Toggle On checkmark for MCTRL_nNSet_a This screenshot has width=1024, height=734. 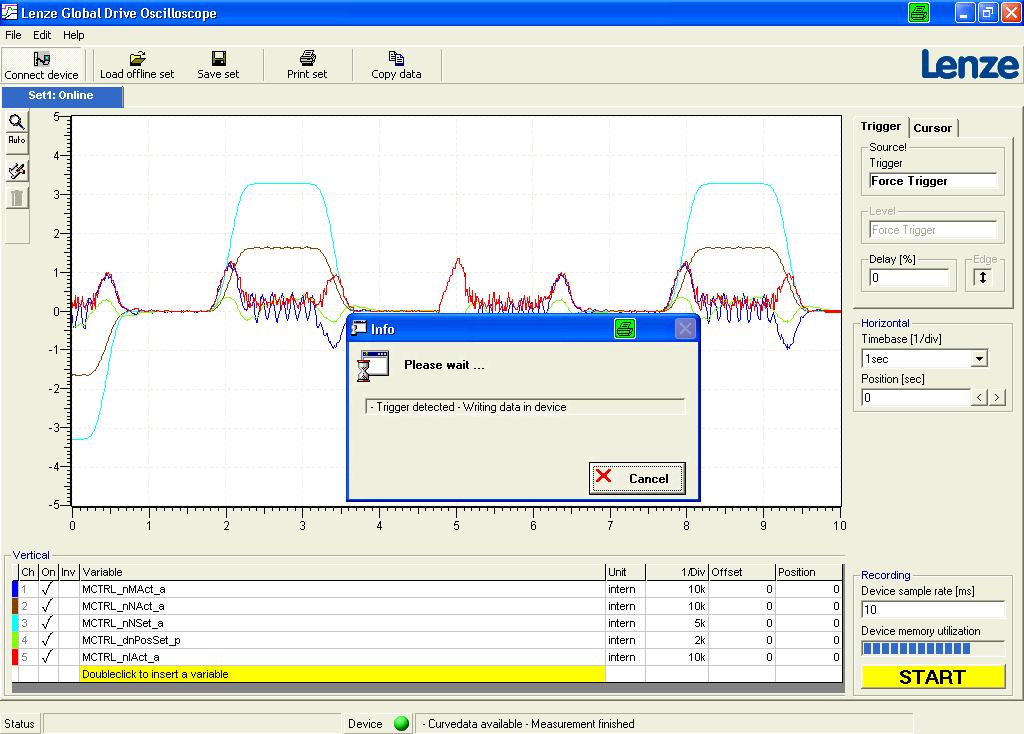[48, 623]
